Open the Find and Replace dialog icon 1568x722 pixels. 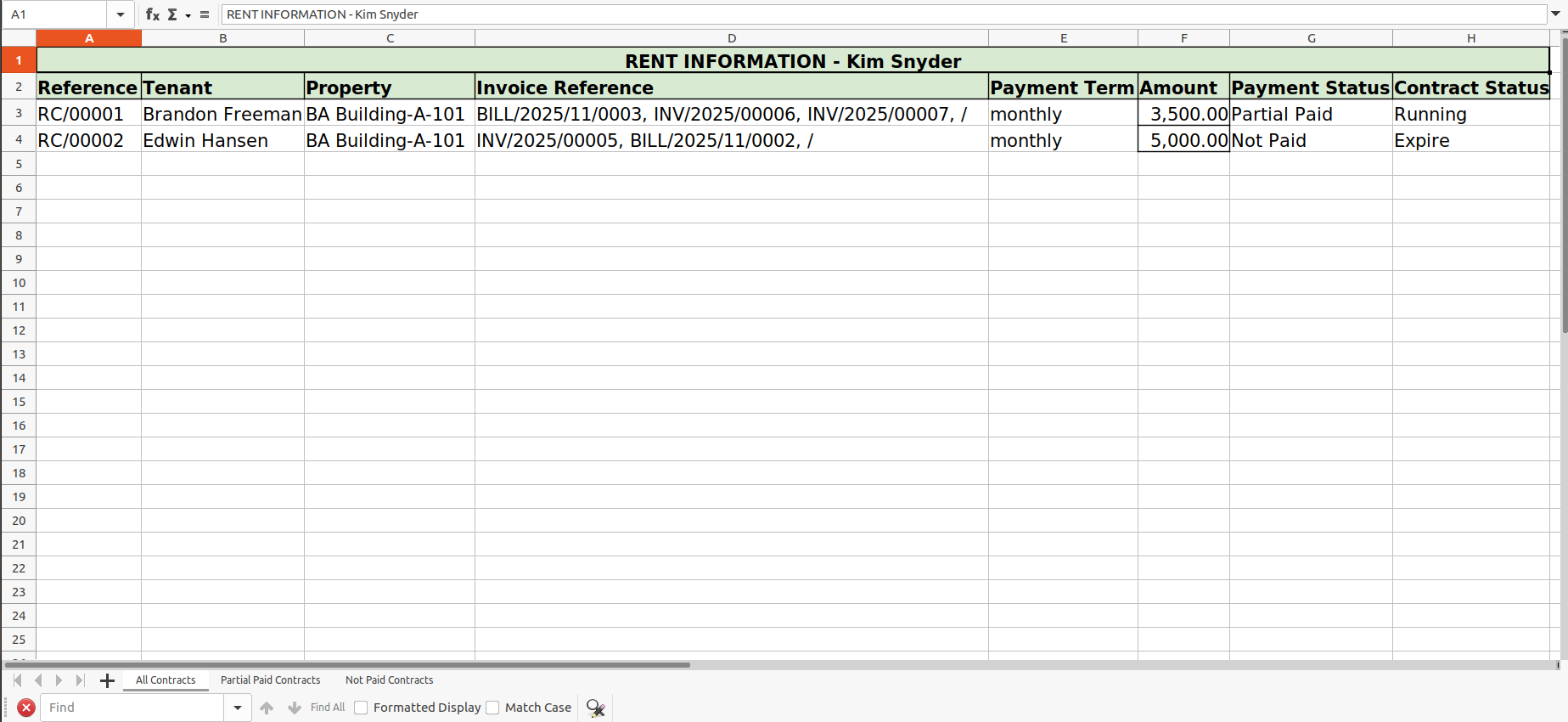[595, 708]
